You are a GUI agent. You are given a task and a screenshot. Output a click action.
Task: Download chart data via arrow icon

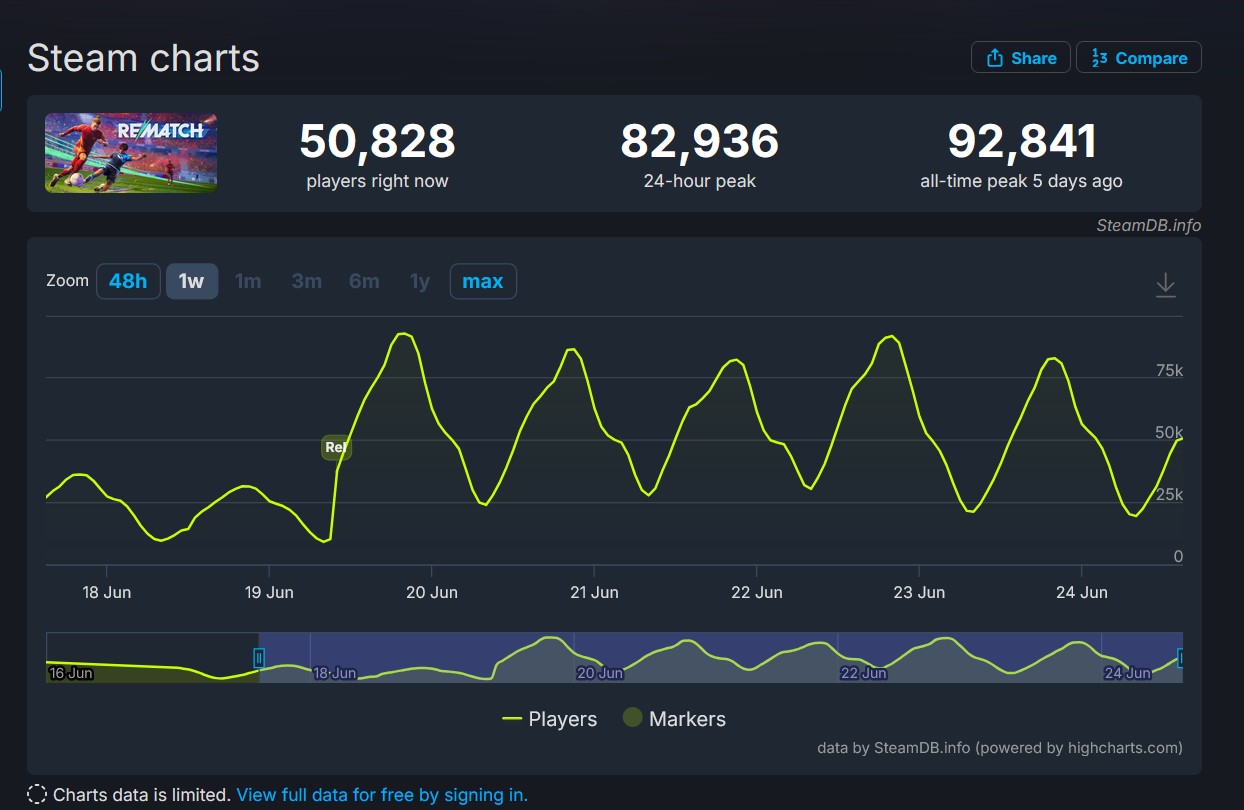pyautogui.click(x=1165, y=284)
